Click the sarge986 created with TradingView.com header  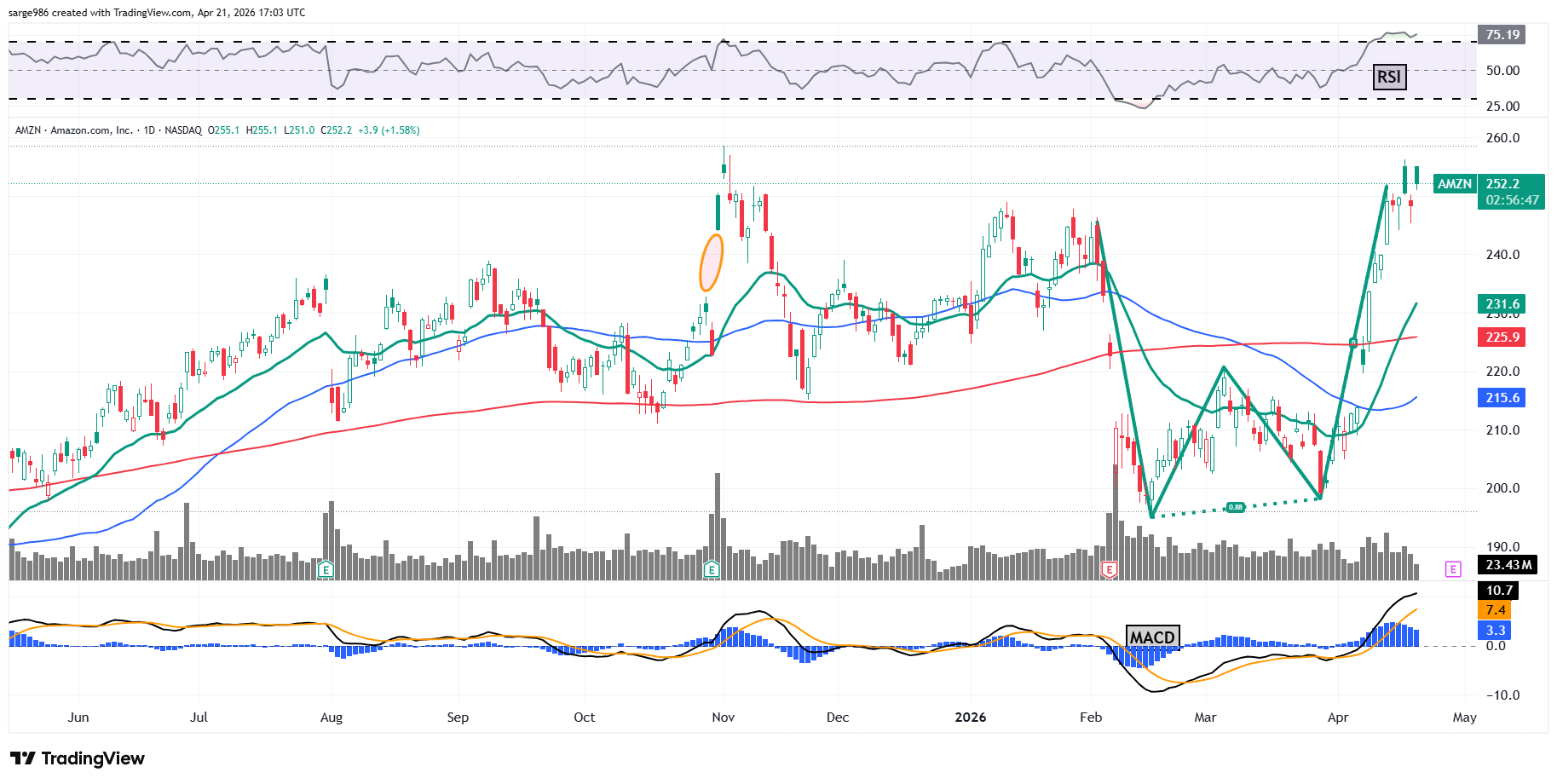[x=157, y=13]
